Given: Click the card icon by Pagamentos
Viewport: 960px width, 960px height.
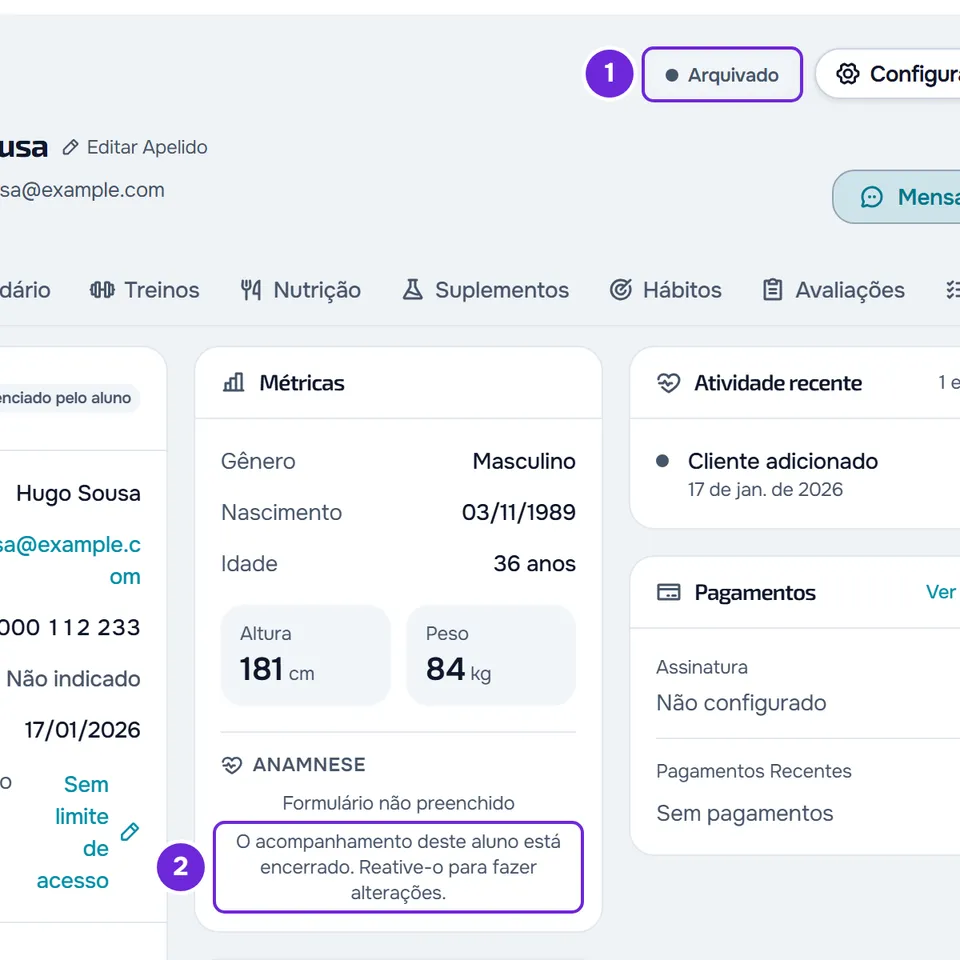Looking at the screenshot, I should point(669,593).
